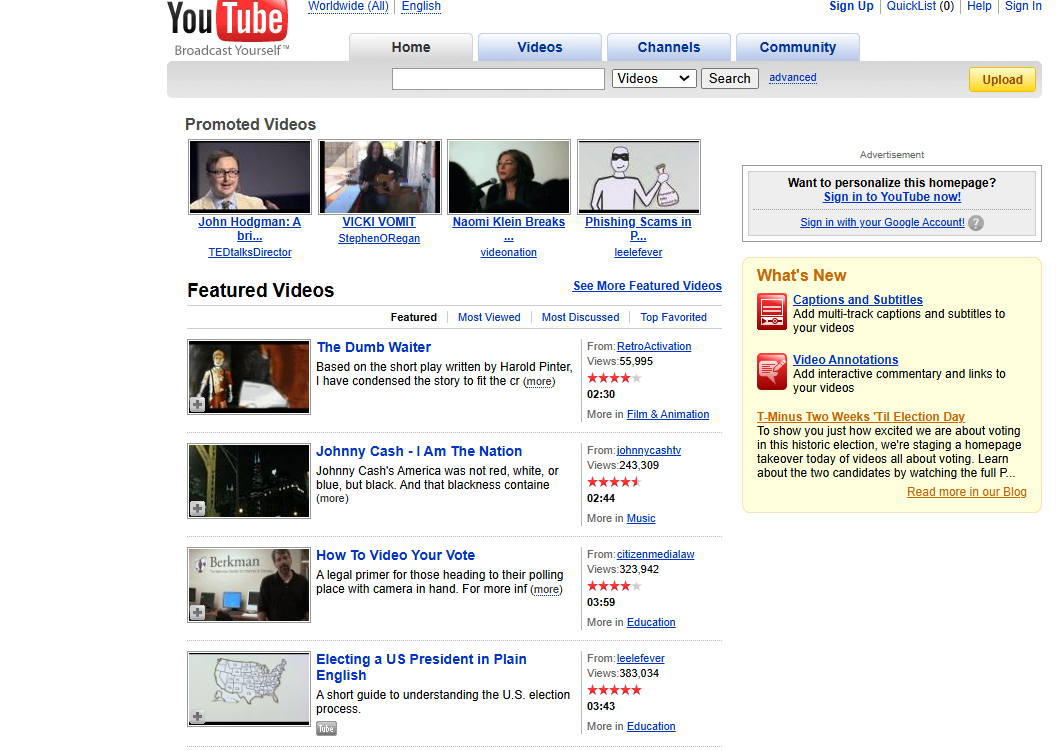The width and height of the screenshot is (1056, 751).
Task: Open John Hodgman promoted video thumbnail
Action: coord(250,176)
